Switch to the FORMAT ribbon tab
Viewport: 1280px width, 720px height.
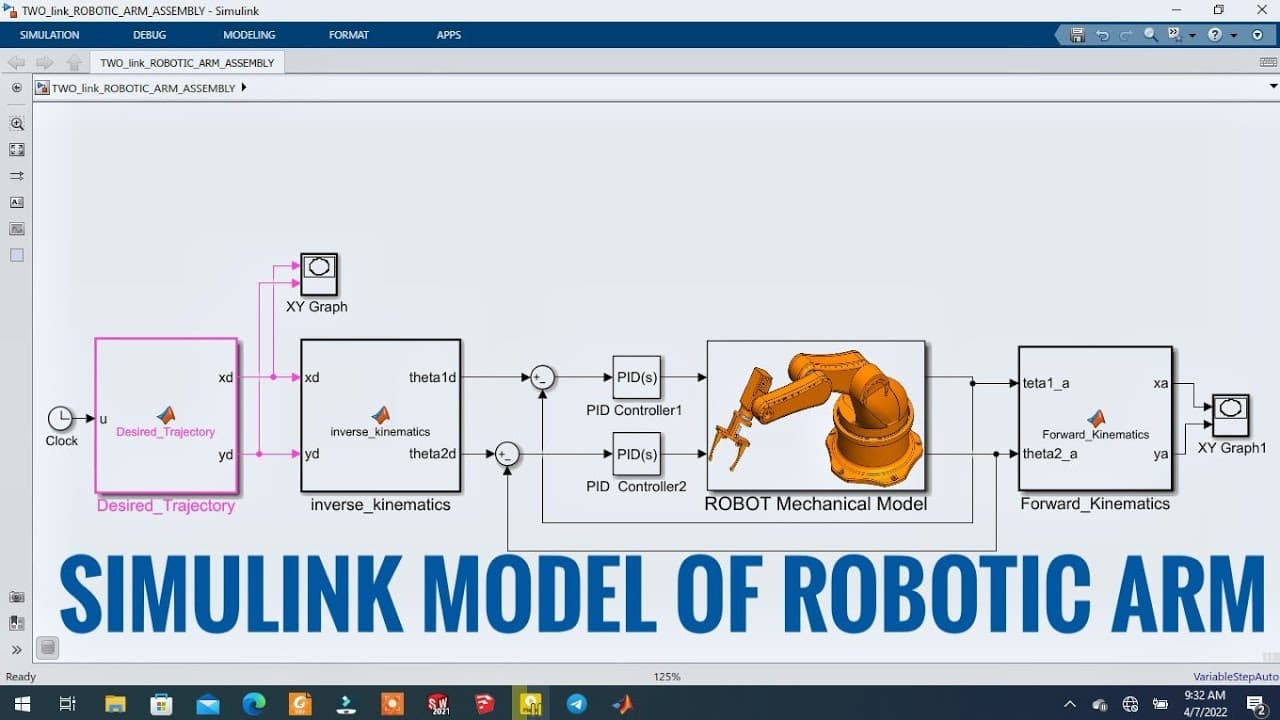349,35
